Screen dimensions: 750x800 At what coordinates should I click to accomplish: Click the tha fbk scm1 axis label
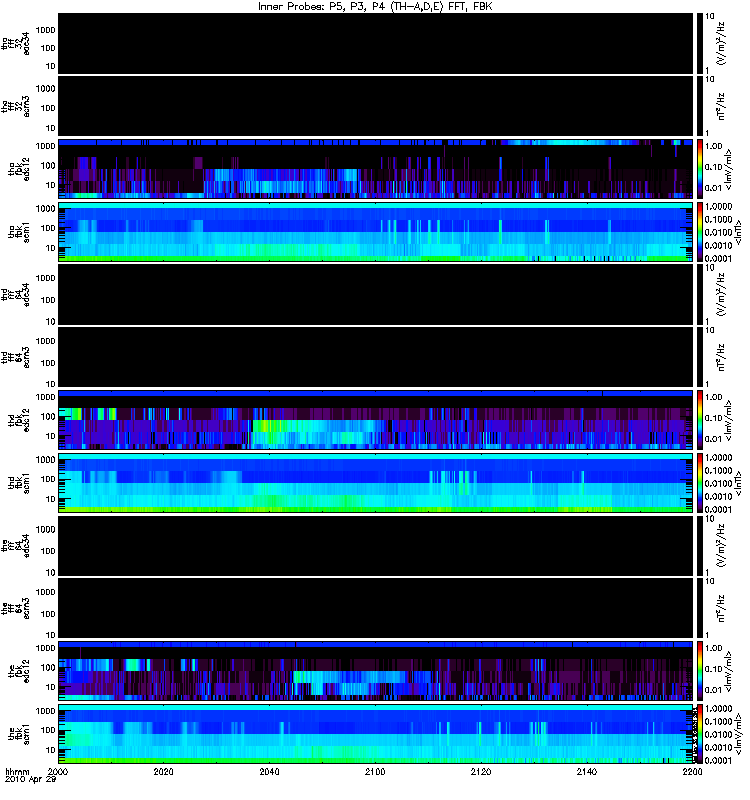(19, 232)
